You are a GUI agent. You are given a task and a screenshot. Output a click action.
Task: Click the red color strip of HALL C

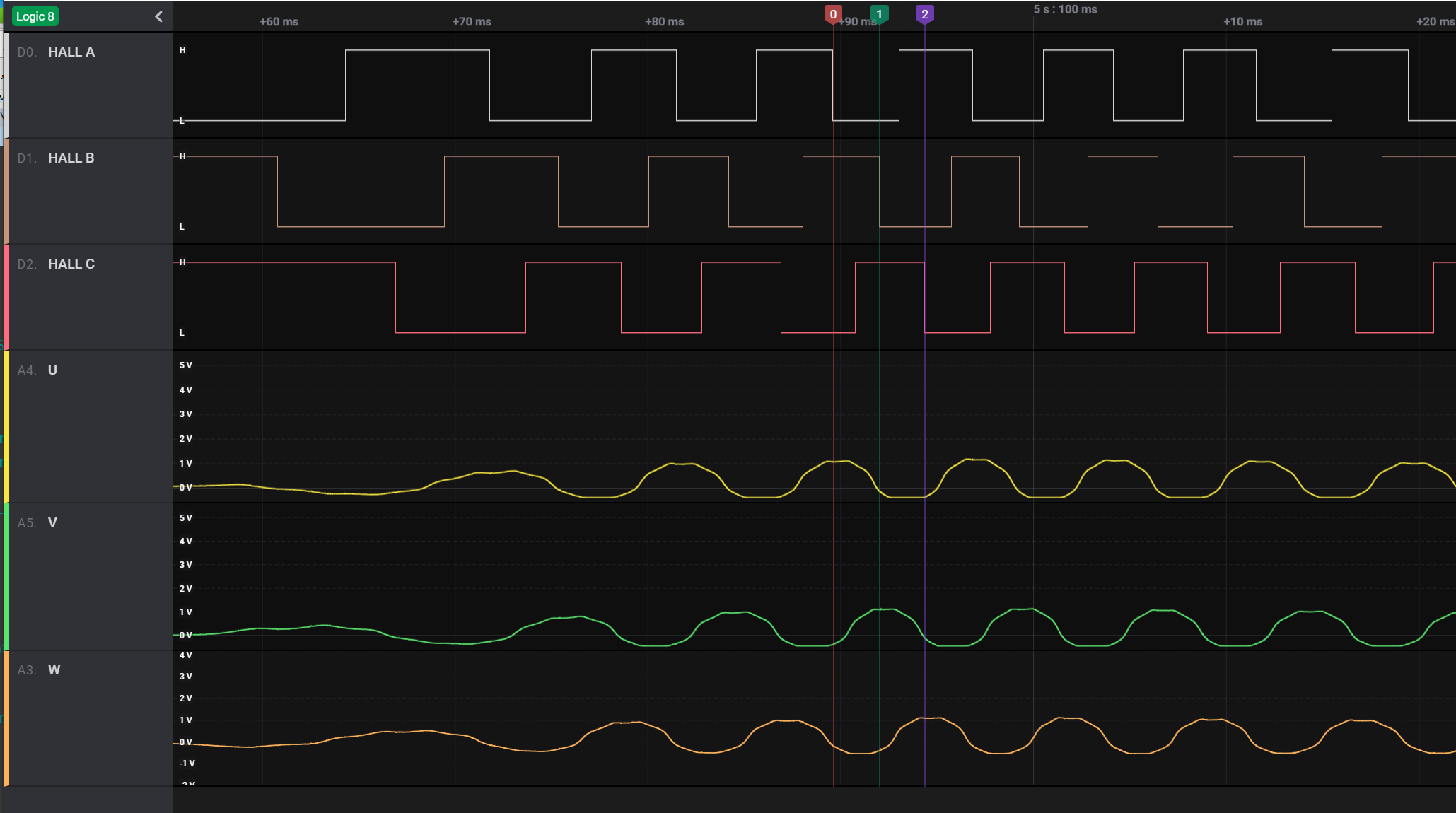6,297
